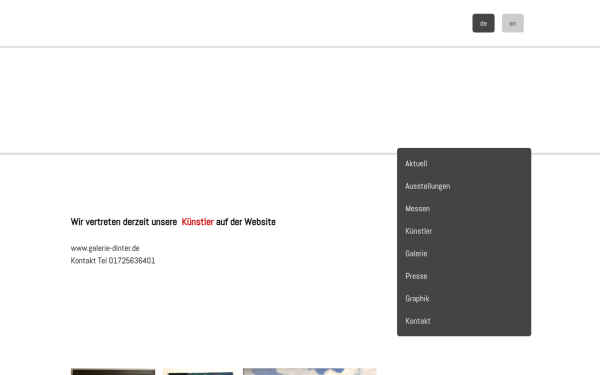Click the 'Kontakt Tel 01725636401' line
The height and width of the screenshot is (375, 600).
point(113,261)
